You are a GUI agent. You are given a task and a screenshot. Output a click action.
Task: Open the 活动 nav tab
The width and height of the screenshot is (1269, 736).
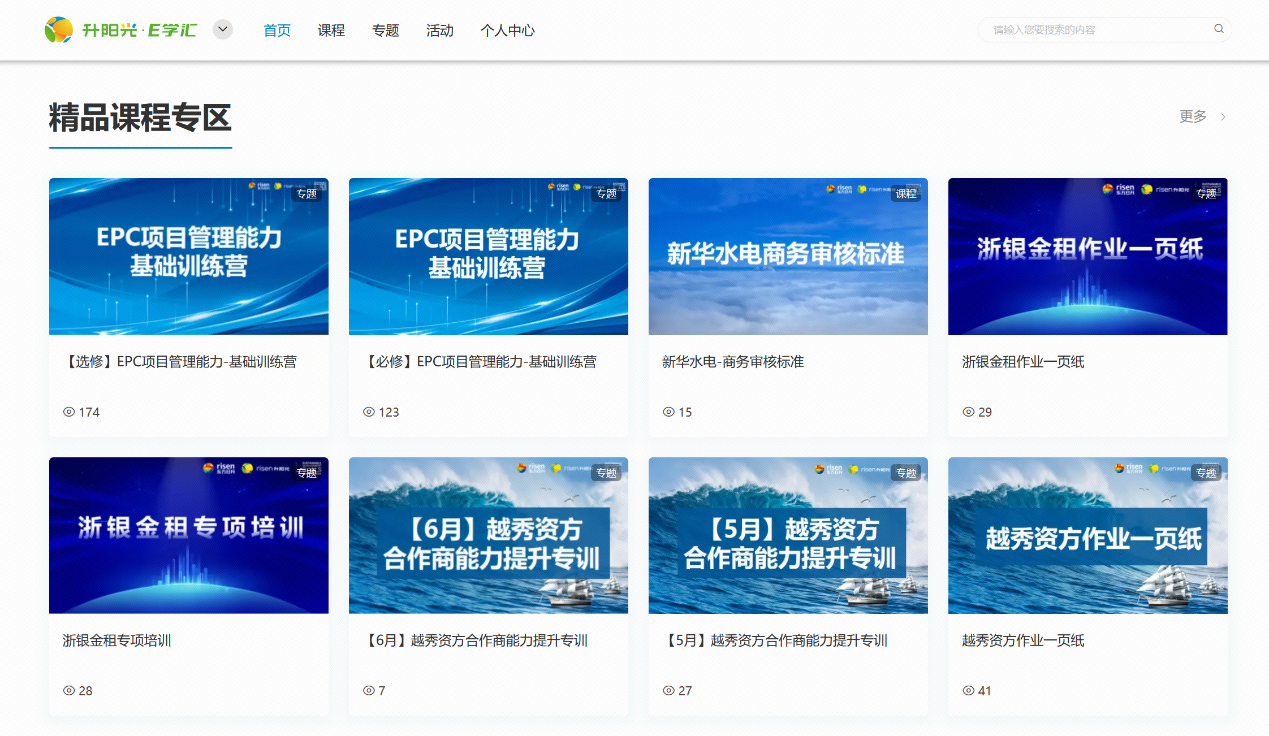(x=440, y=30)
